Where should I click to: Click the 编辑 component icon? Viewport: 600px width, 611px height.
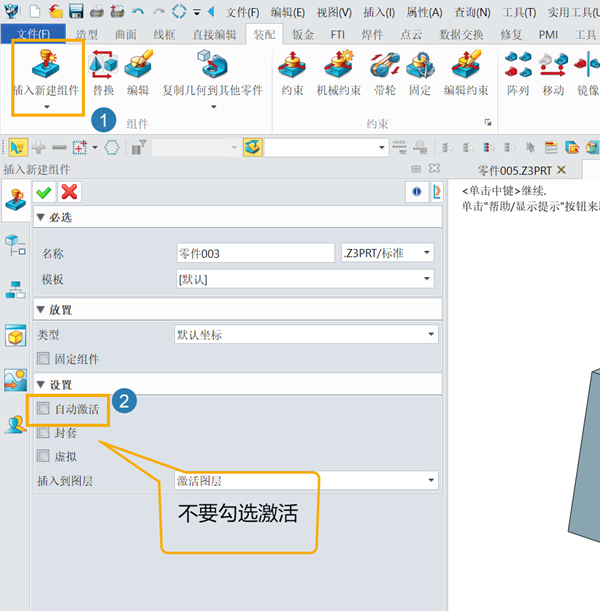138,63
